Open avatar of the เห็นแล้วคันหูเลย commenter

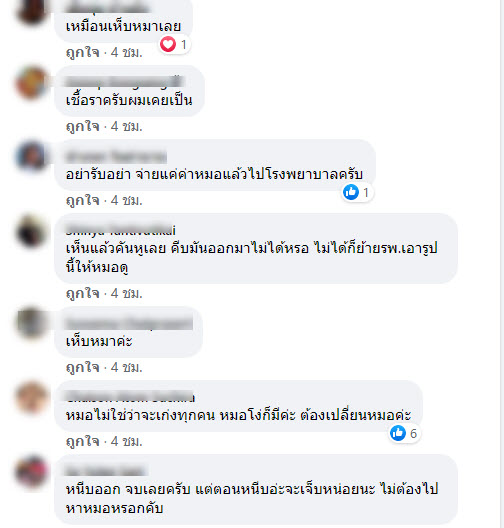click(32, 230)
